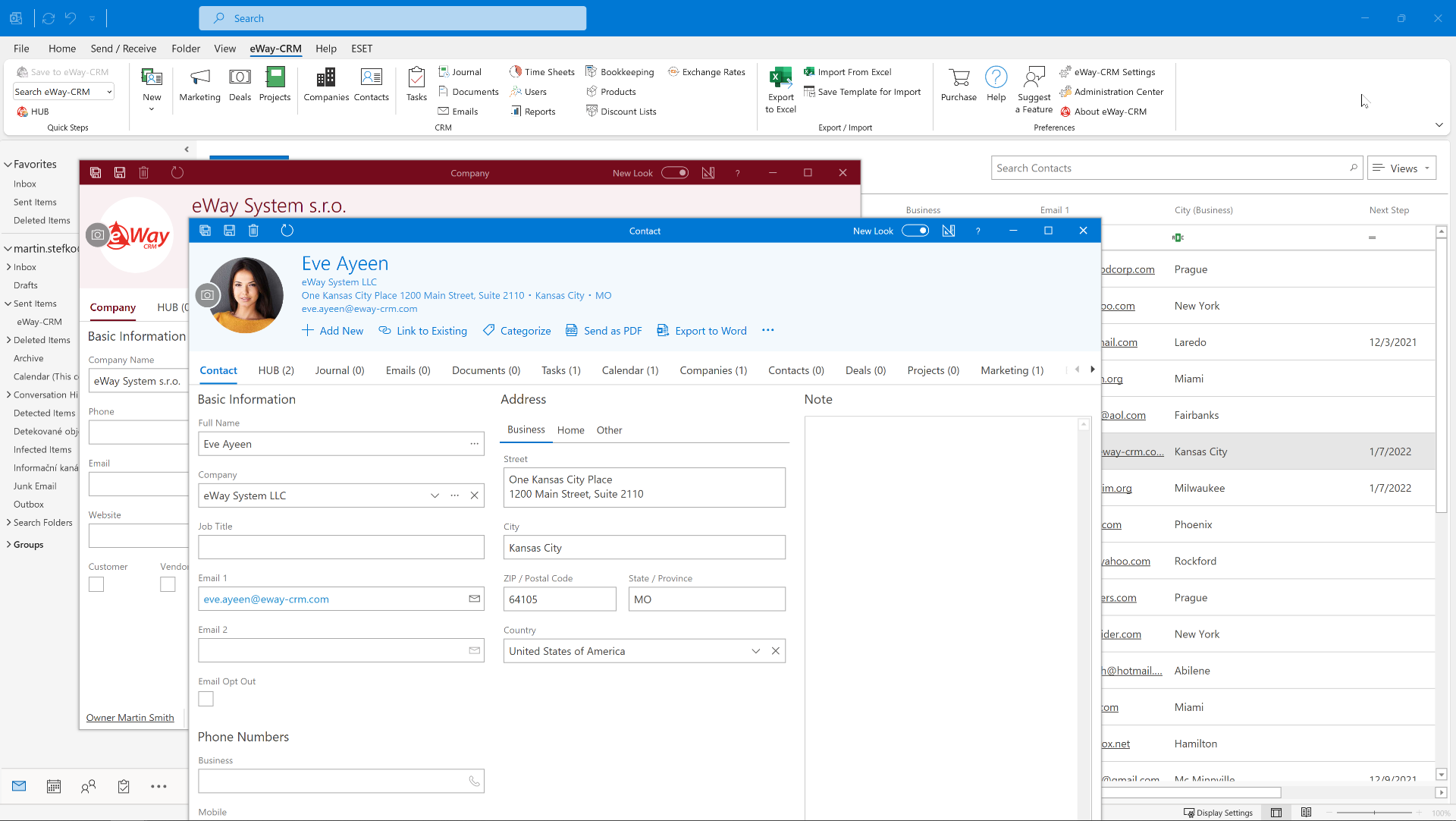This screenshot has width=1456, height=821.
Task: Click Send as PDF button for contact
Action: tap(603, 330)
